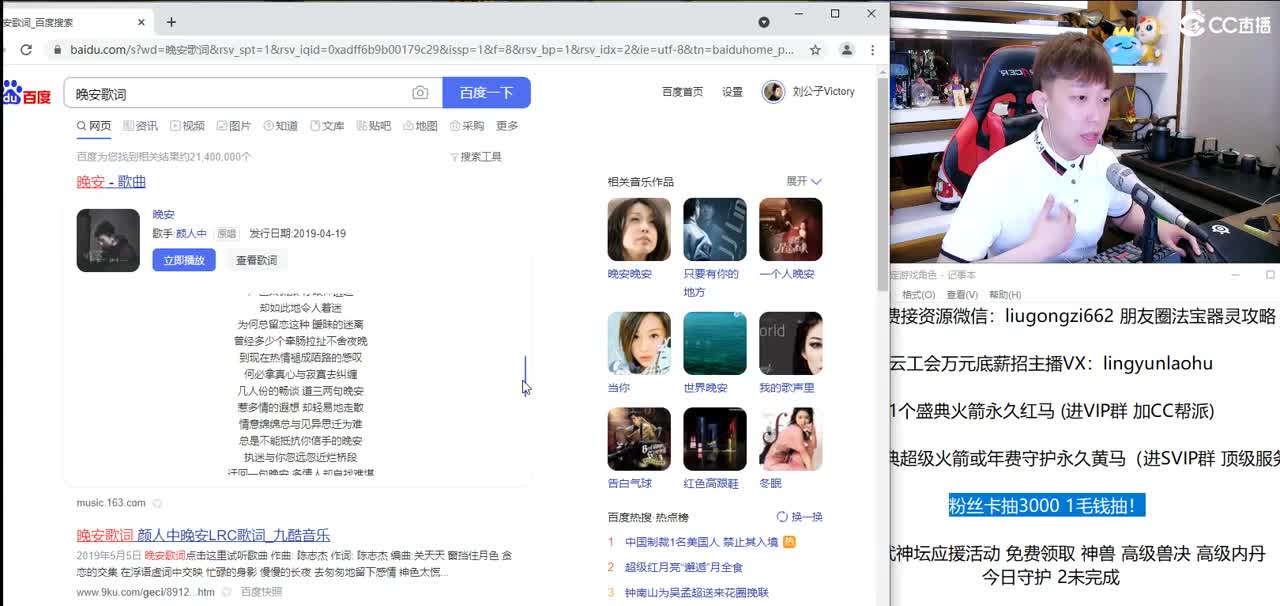The image size is (1280, 606).
Task: Reload the page with refresh icon
Action: 26,49
